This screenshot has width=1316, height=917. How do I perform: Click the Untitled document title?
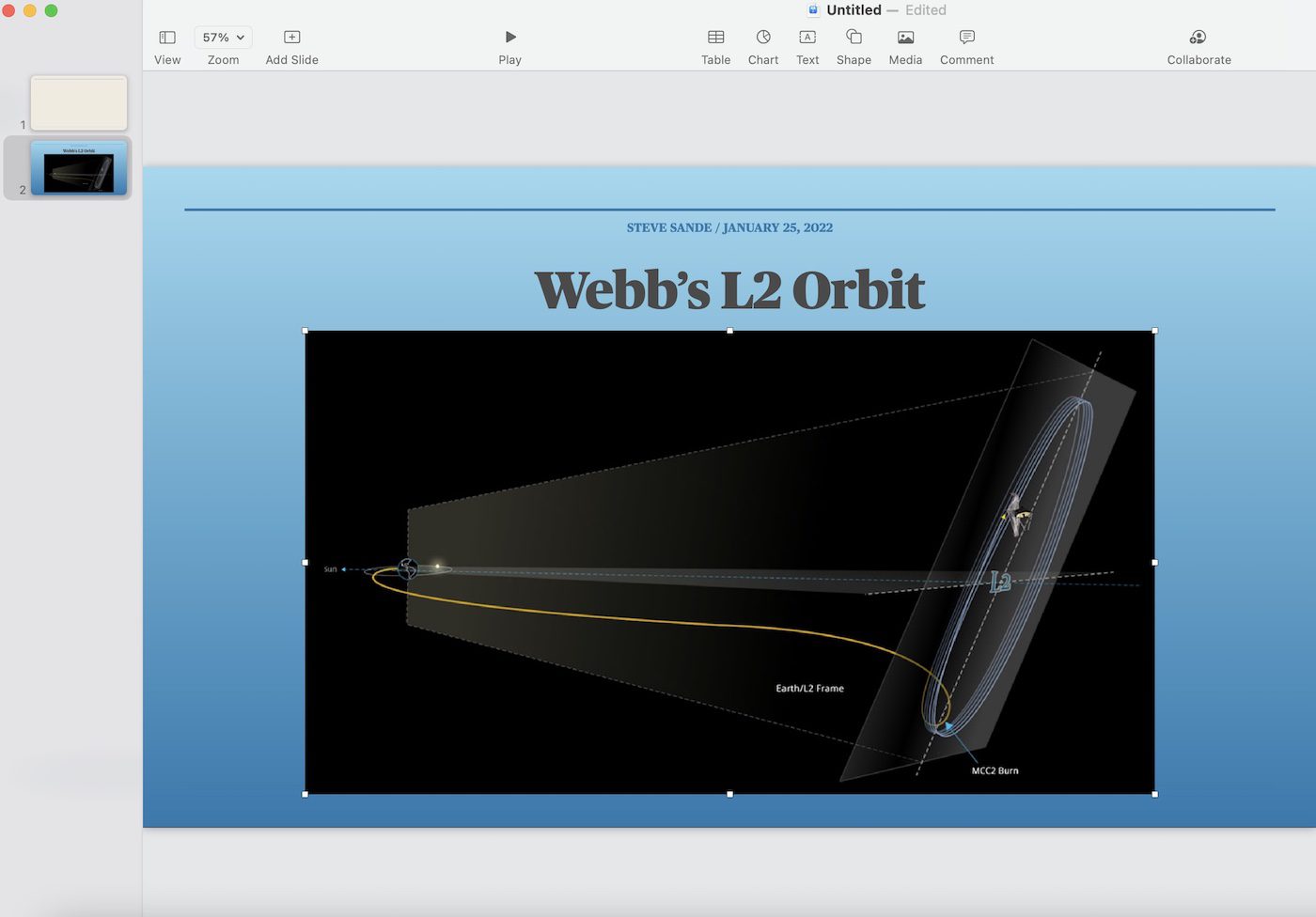point(854,10)
